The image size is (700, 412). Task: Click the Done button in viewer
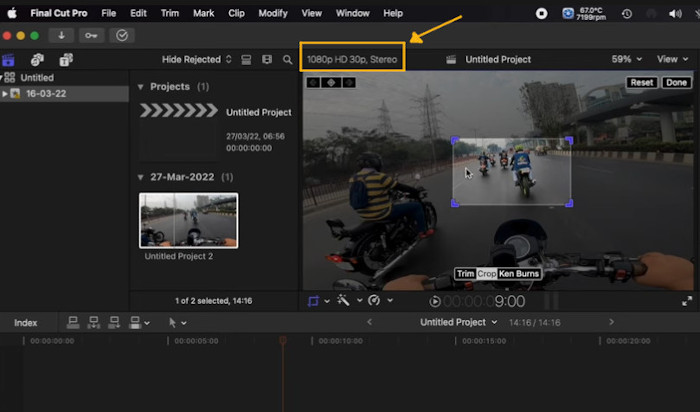676,83
